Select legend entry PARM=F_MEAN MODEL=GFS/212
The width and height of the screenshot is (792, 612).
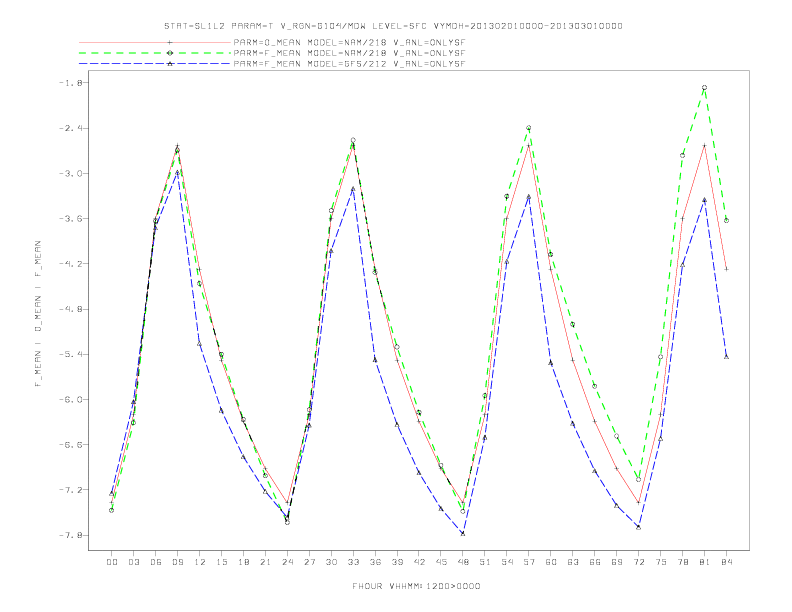click(349, 64)
